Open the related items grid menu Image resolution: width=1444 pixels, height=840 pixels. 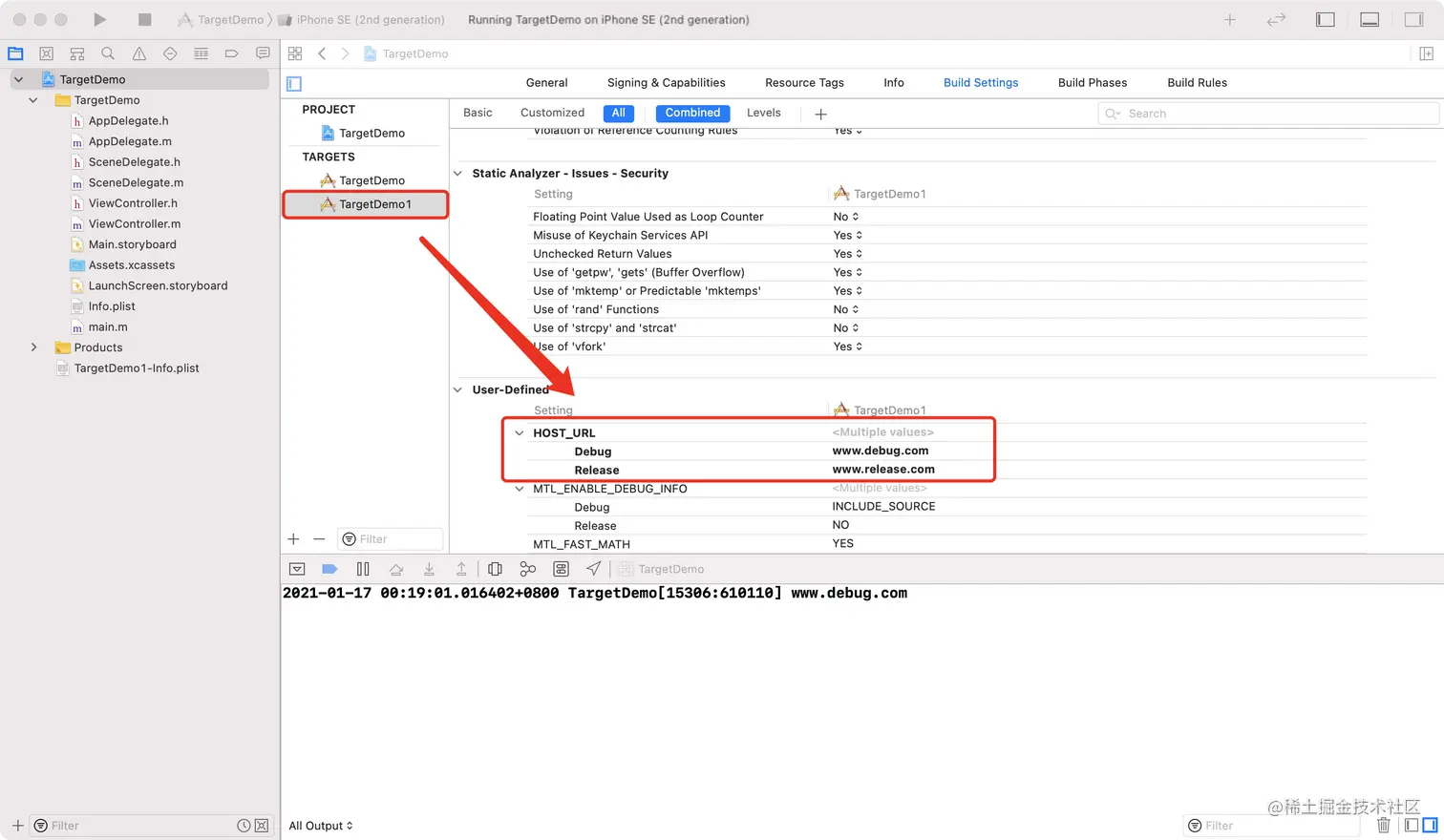click(x=295, y=53)
